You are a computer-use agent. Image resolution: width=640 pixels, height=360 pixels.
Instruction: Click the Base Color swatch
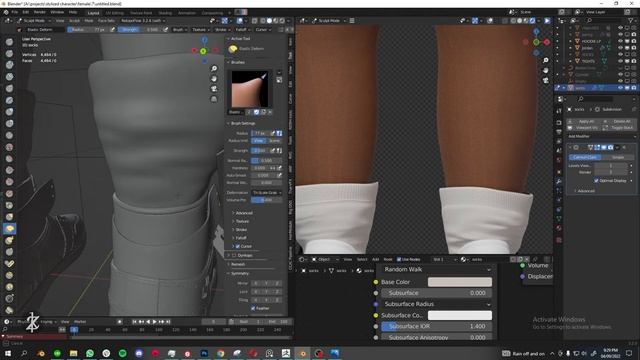[x=460, y=282]
